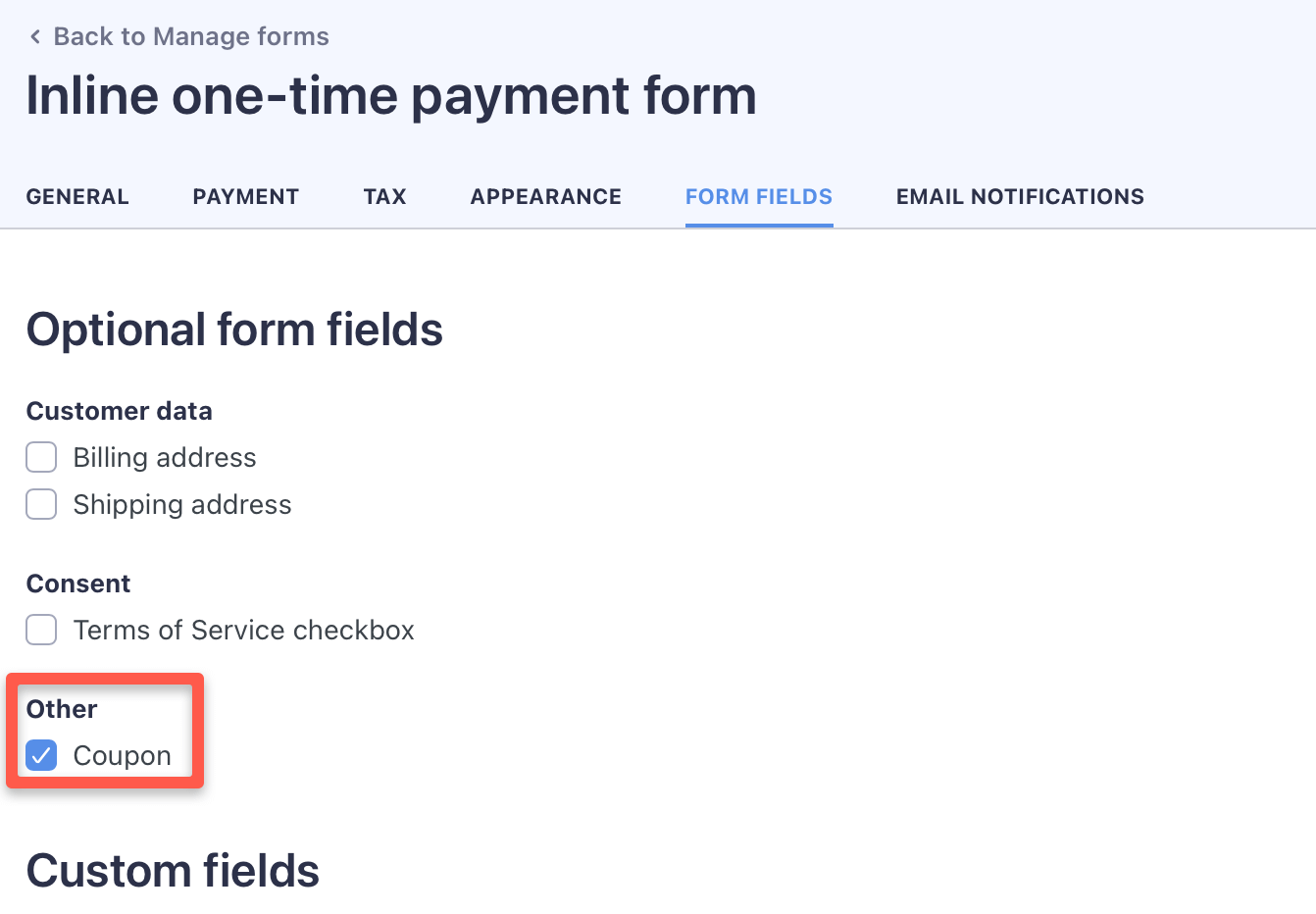Viewport: 1316px width, 914px height.
Task: Switch to the Payment tab
Action: (x=246, y=197)
